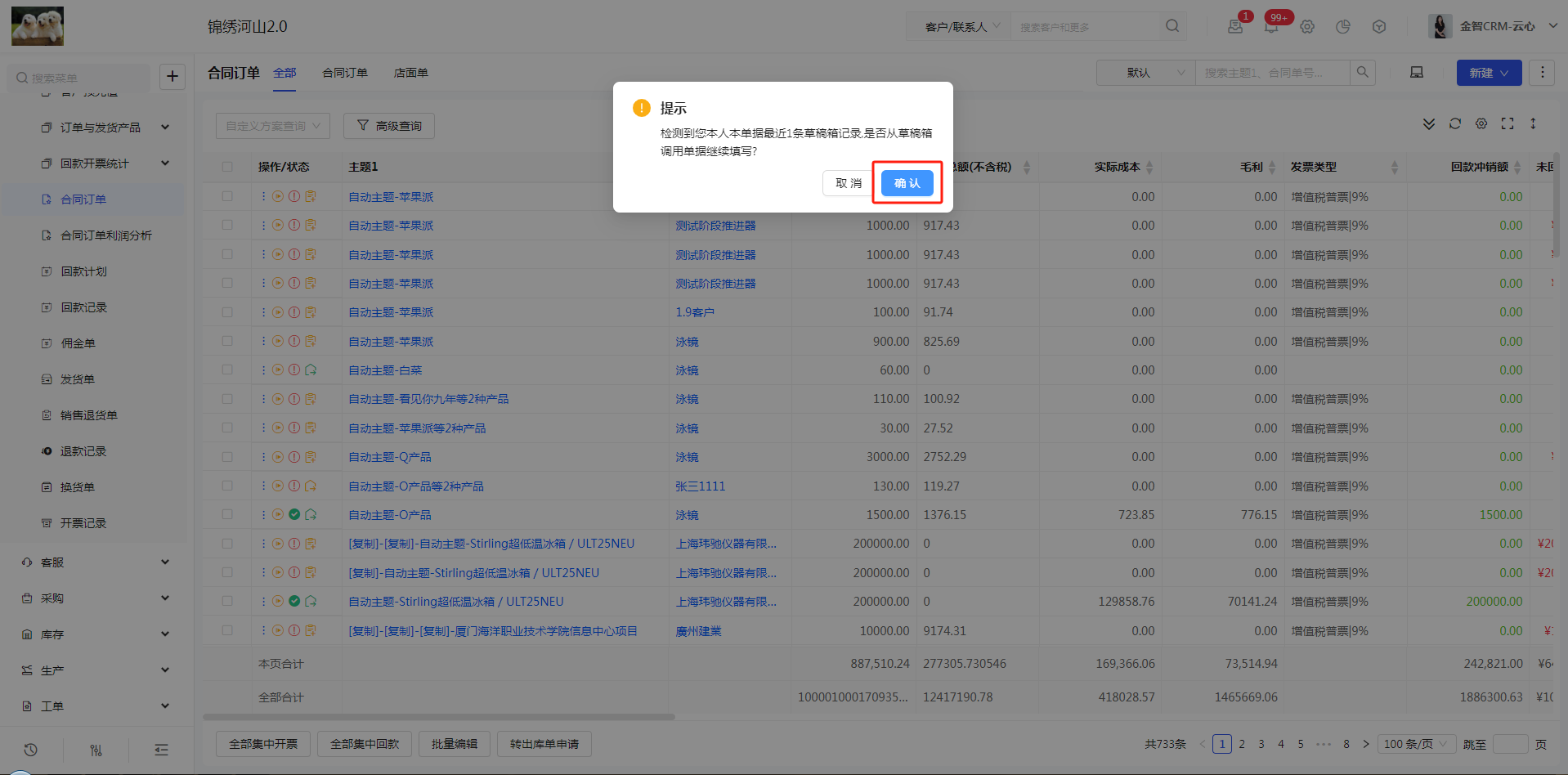Expand the 回款开票统计 sidebar group
Screen dimensions: 1568x775
point(165,164)
